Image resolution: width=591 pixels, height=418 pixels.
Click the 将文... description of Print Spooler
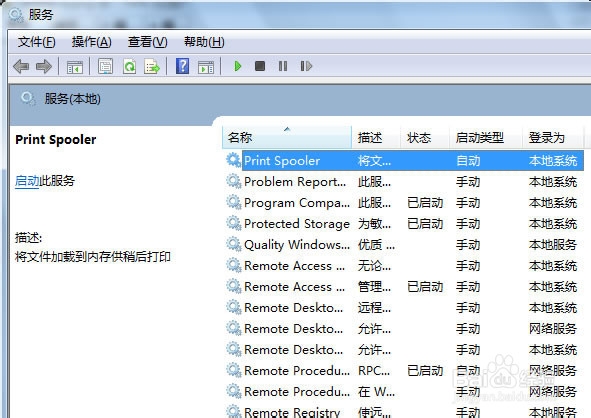click(374, 161)
